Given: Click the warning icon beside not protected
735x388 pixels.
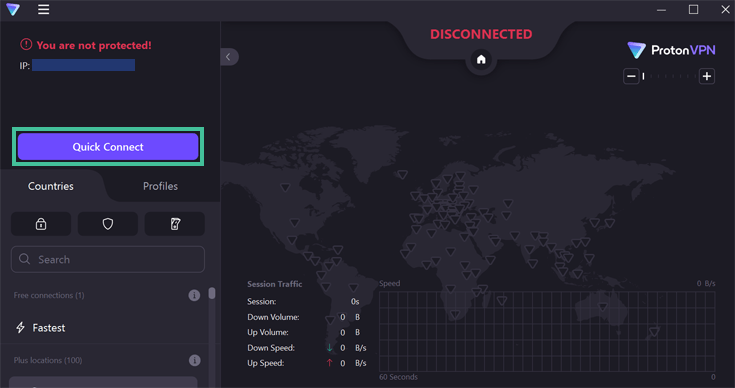Looking at the screenshot, I should [x=26, y=45].
